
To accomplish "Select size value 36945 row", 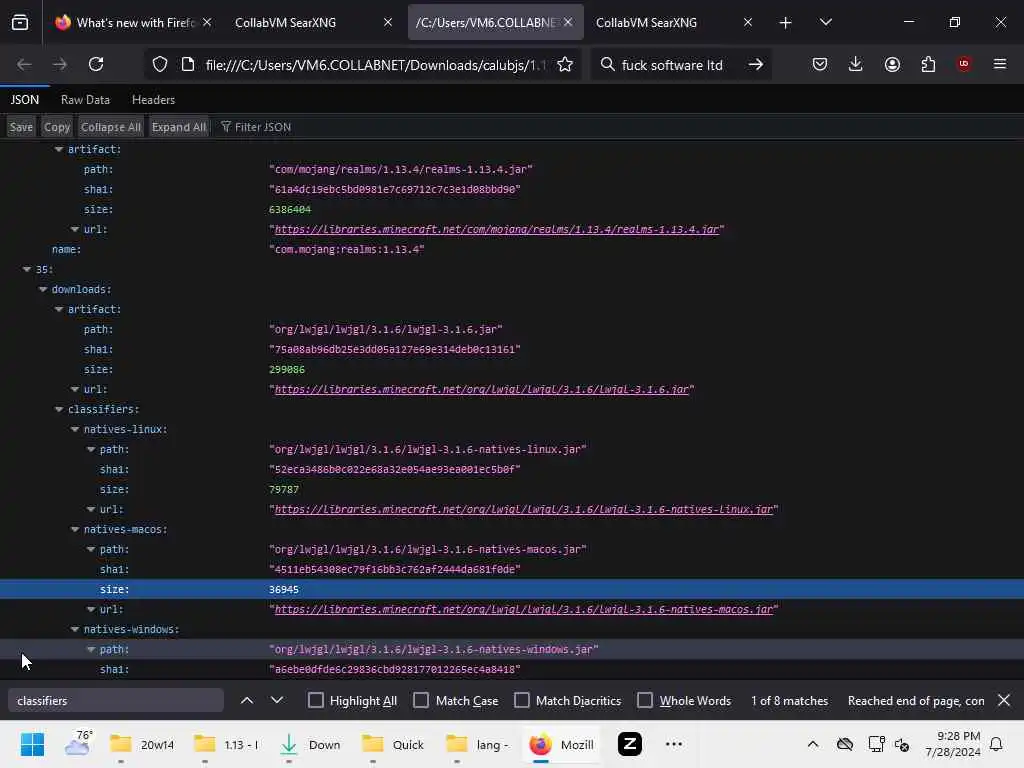I will 512,589.
